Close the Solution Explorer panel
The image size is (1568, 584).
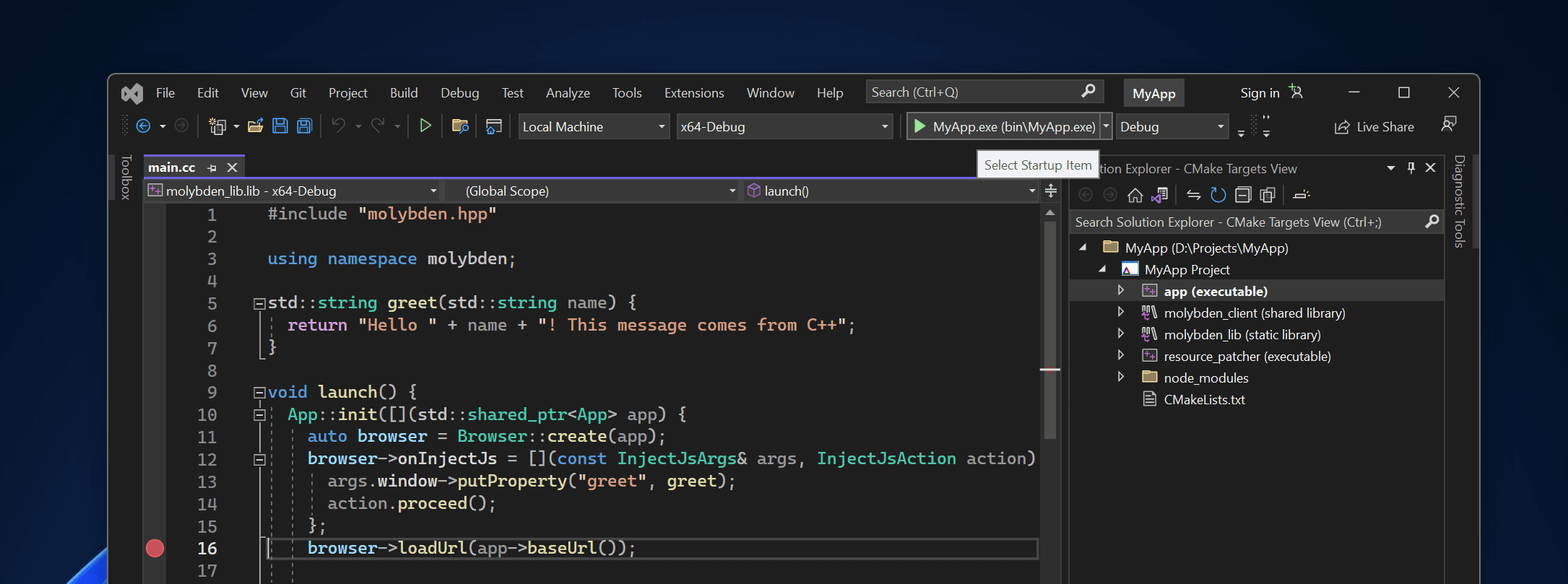pos(1430,167)
